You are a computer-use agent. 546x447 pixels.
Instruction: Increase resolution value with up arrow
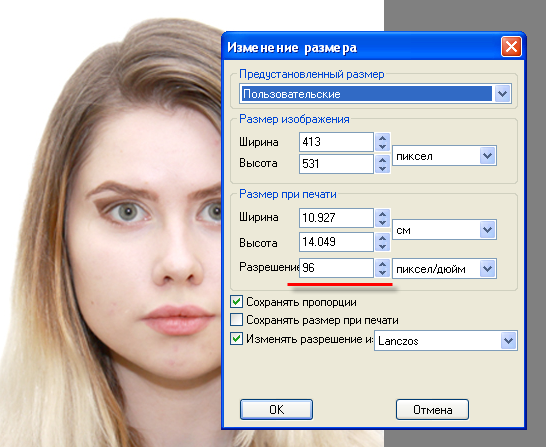[382, 264]
